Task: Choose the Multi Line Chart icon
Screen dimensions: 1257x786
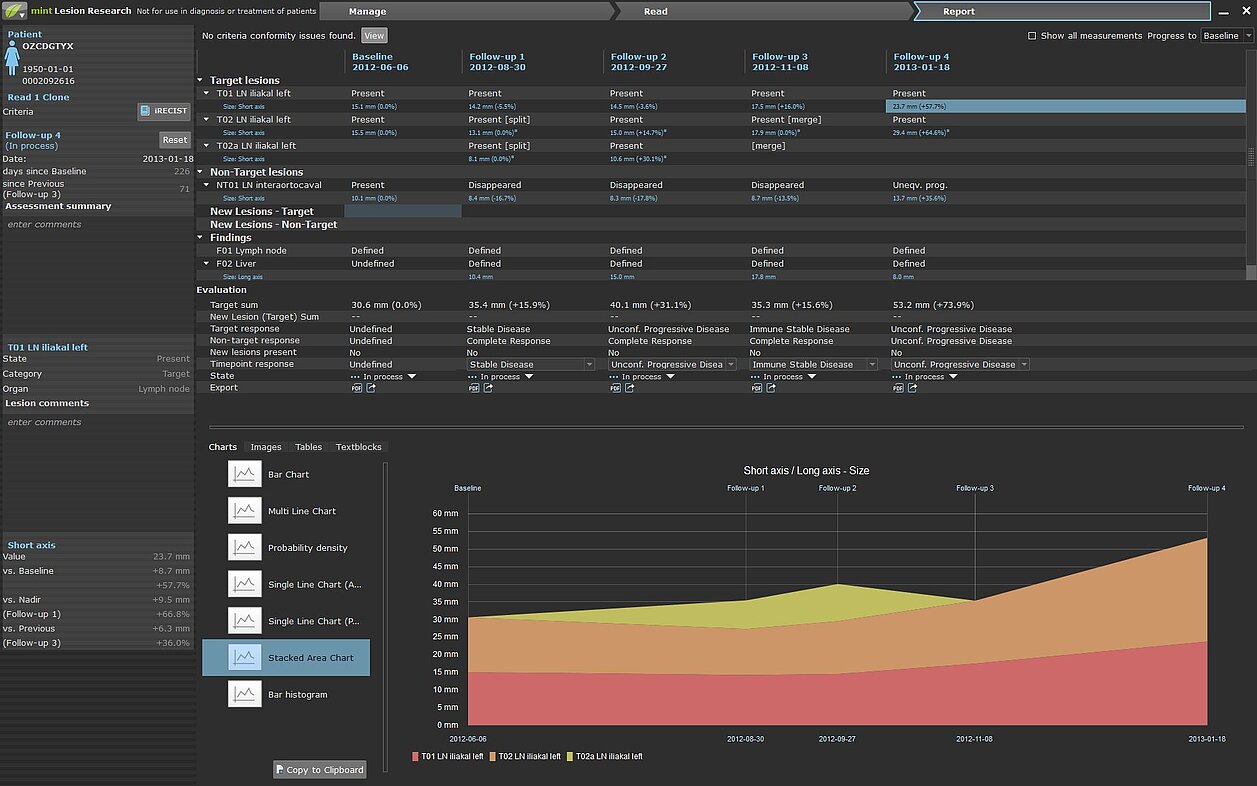Action: [244, 511]
